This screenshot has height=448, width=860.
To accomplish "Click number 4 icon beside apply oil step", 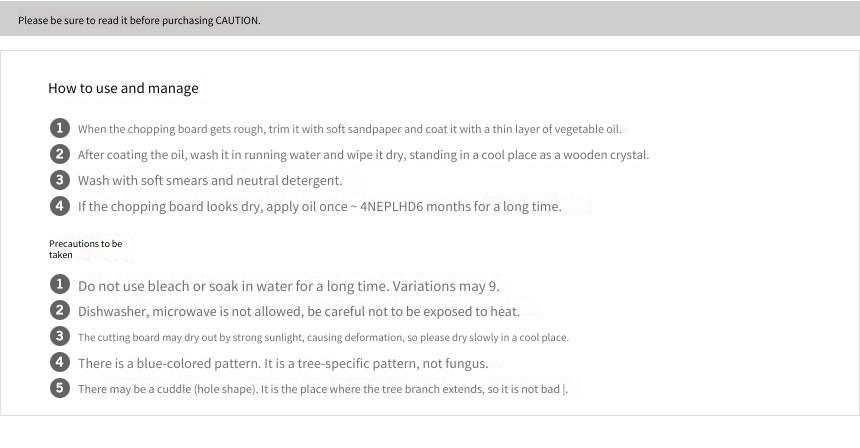I will 60,206.
